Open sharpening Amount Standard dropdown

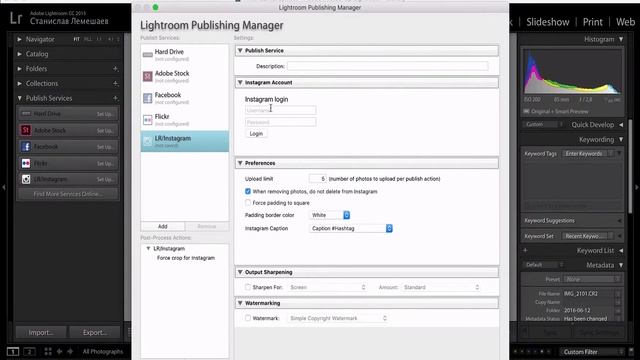[x=441, y=287]
